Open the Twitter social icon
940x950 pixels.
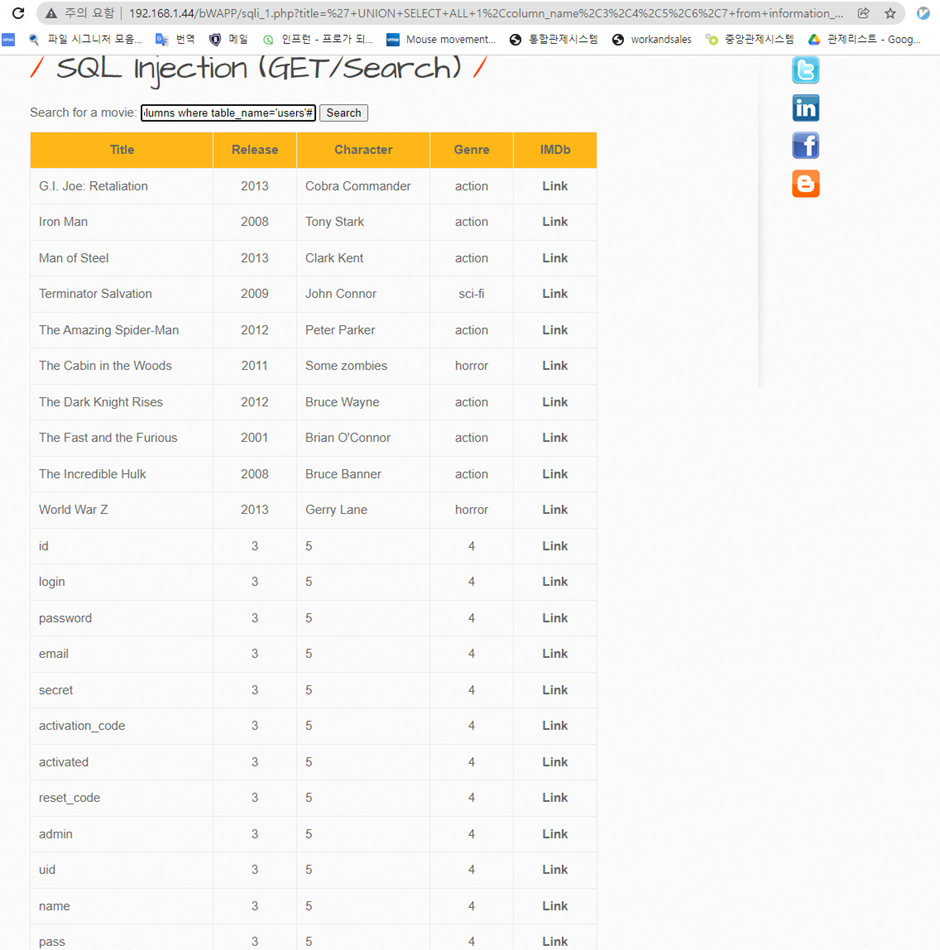[805, 70]
